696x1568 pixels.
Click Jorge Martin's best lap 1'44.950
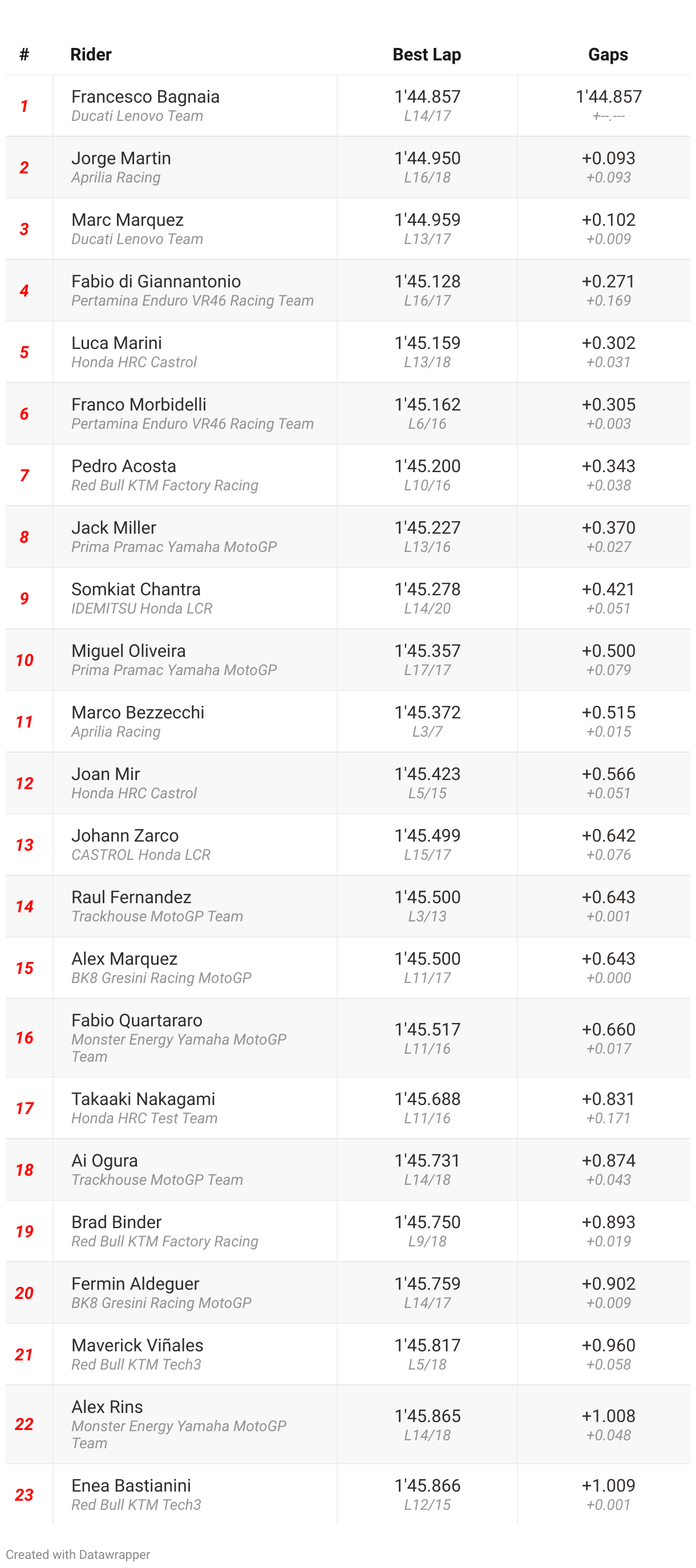[x=427, y=159]
